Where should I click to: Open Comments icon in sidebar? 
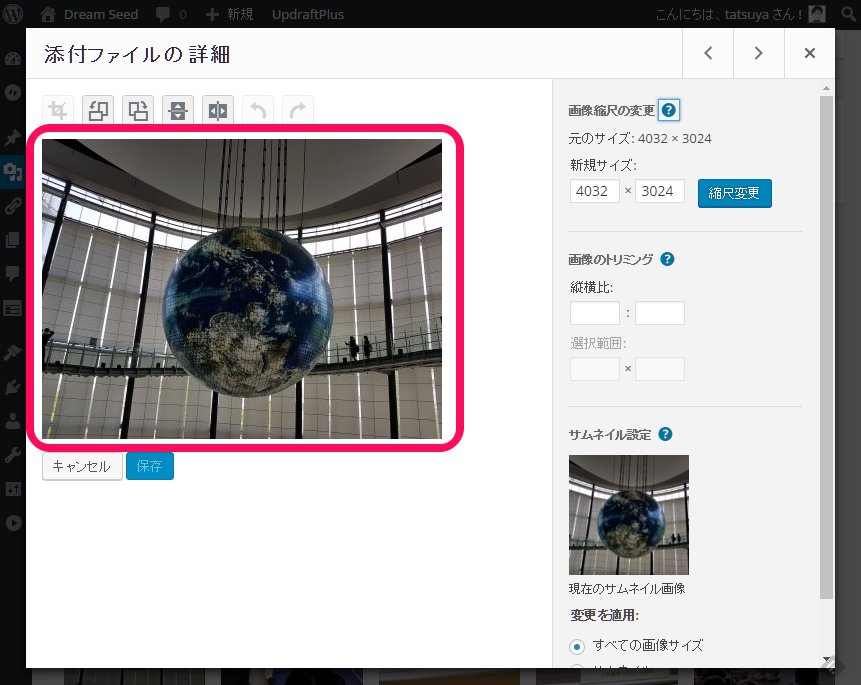[x=13, y=274]
